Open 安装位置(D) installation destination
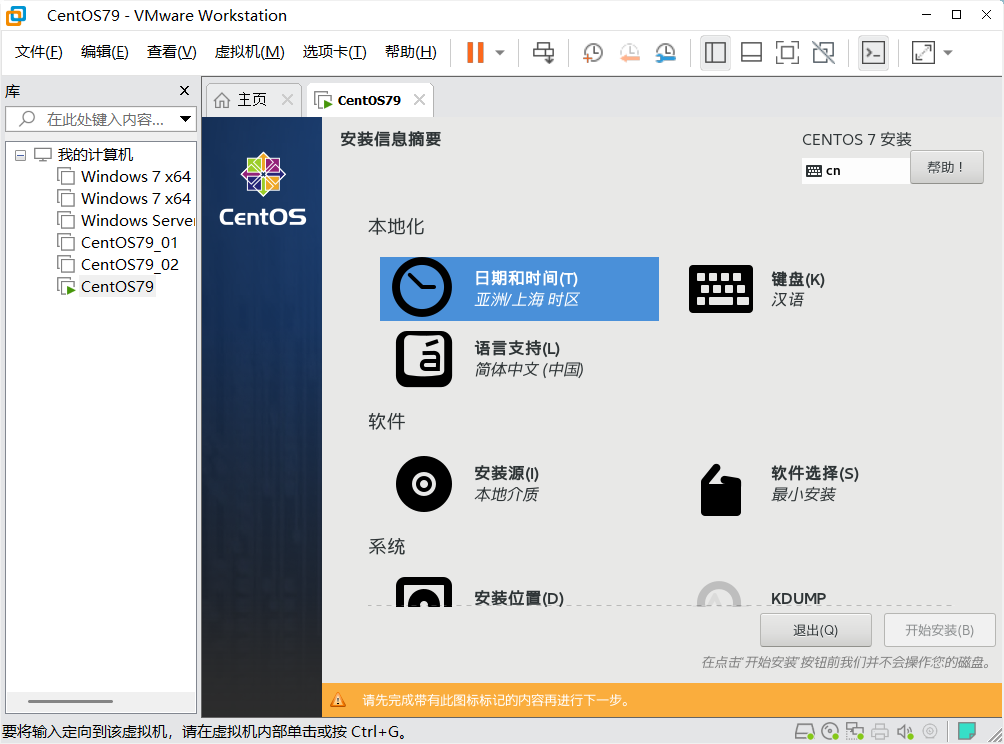This screenshot has height=744, width=1004. pyautogui.click(x=480, y=594)
